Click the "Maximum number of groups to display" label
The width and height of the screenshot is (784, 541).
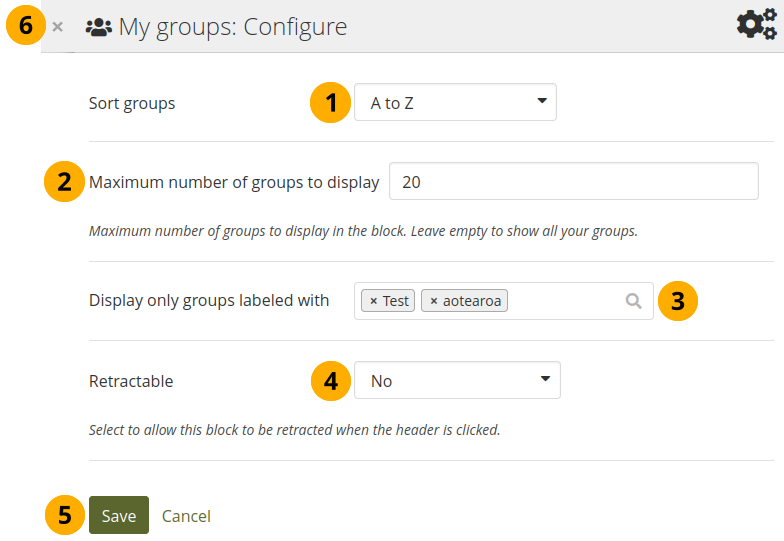(x=234, y=182)
